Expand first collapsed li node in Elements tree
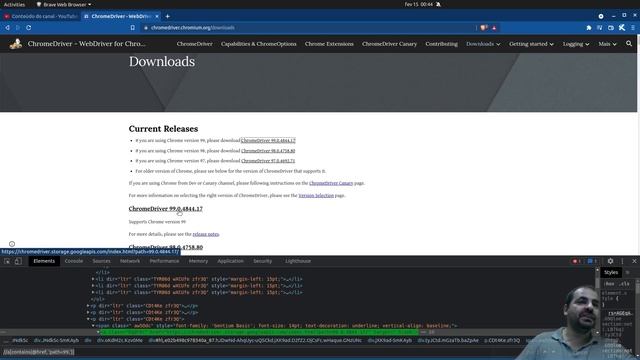This screenshot has height=360, width=640. point(93,279)
